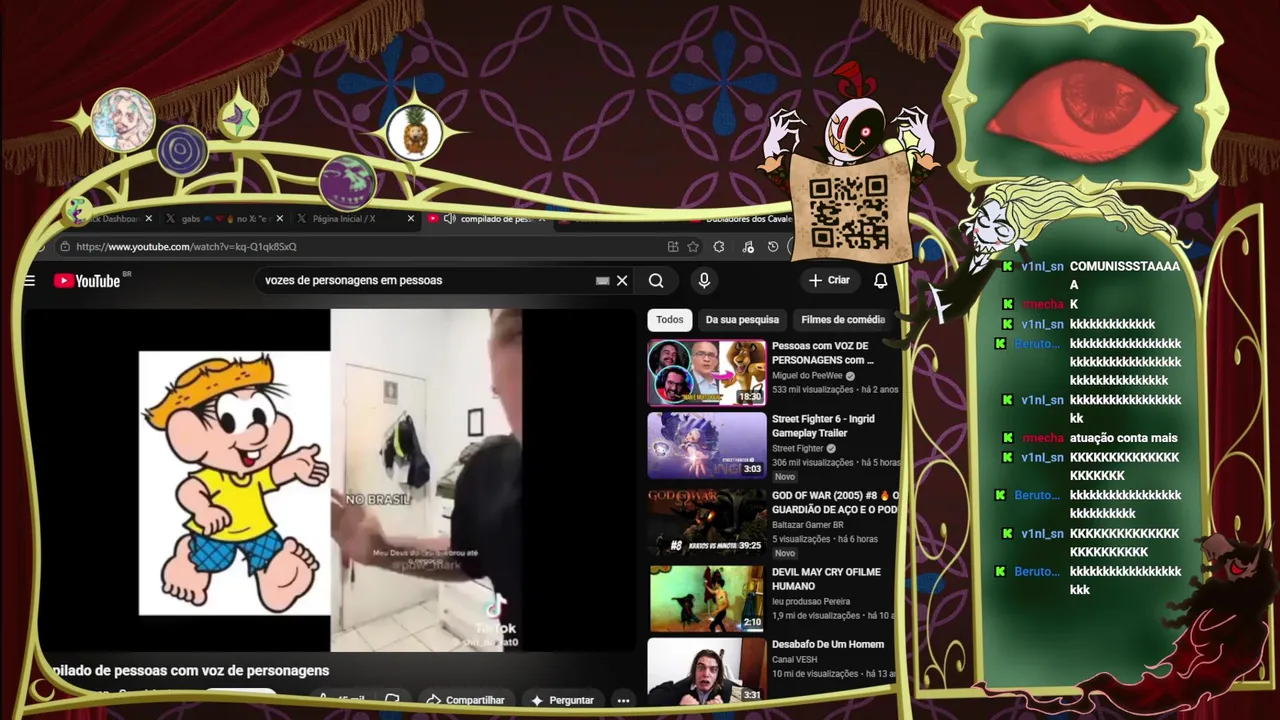The height and width of the screenshot is (720, 1280).
Task: Click Compartilhar share button
Action: click(x=465, y=700)
